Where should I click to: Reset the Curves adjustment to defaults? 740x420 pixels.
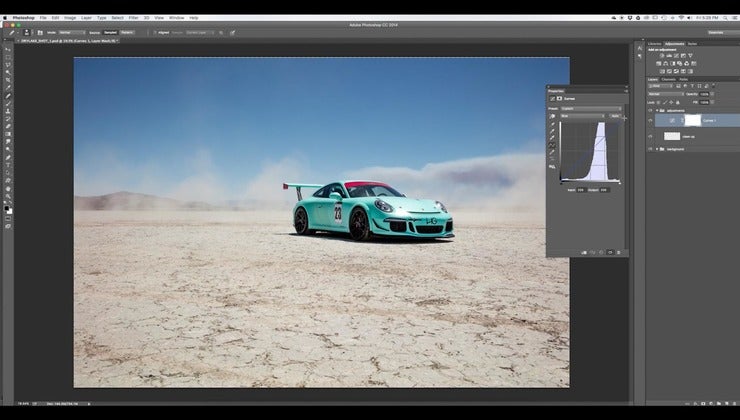[601, 252]
